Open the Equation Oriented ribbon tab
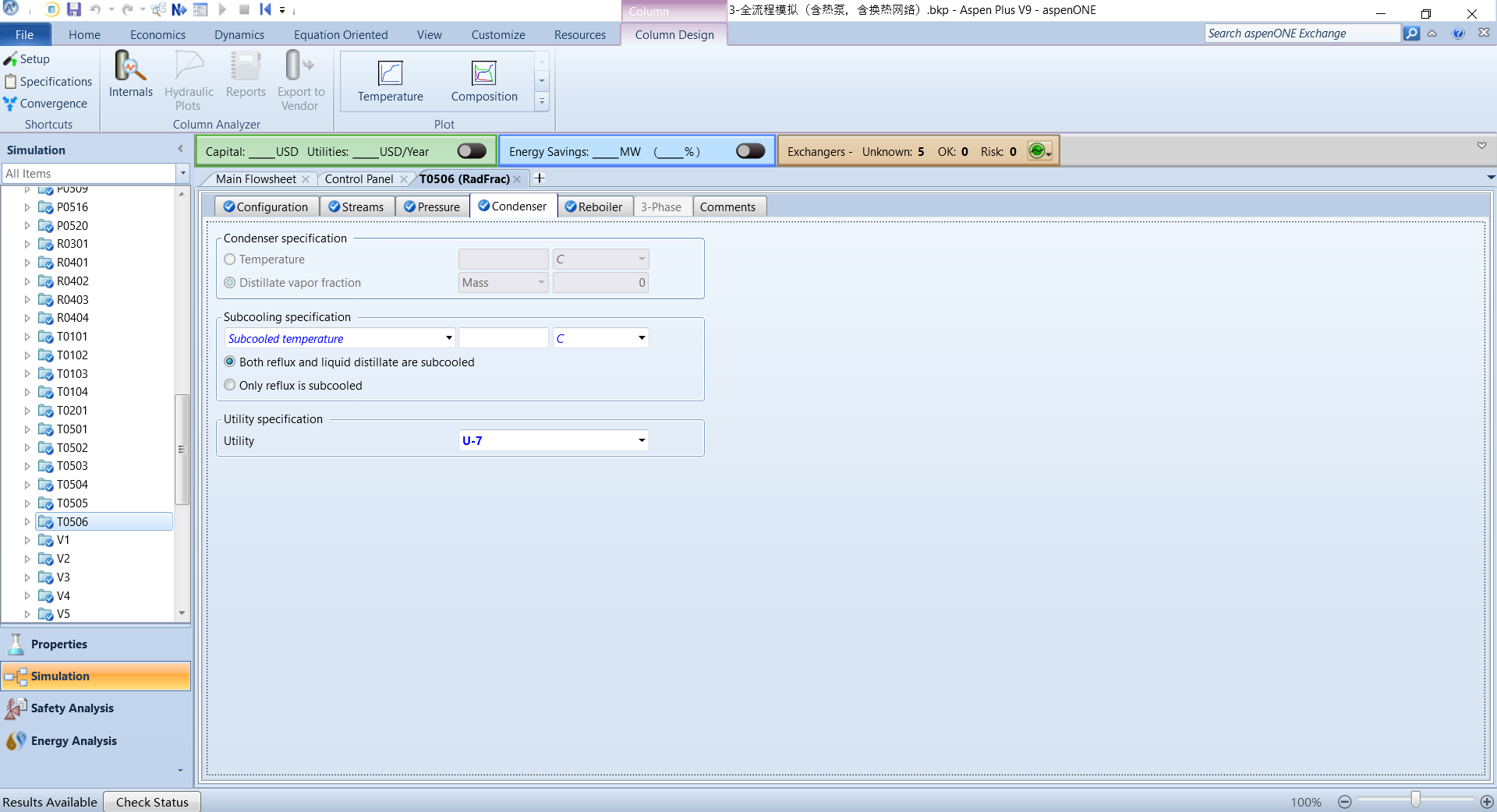Image resolution: width=1497 pixels, height=812 pixels. click(x=341, y=35)
